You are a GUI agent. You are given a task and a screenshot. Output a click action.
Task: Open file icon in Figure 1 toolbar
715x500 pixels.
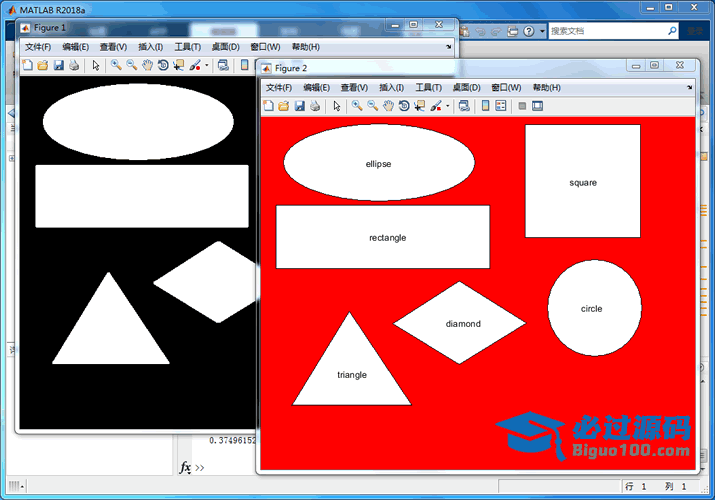[43, 65]
